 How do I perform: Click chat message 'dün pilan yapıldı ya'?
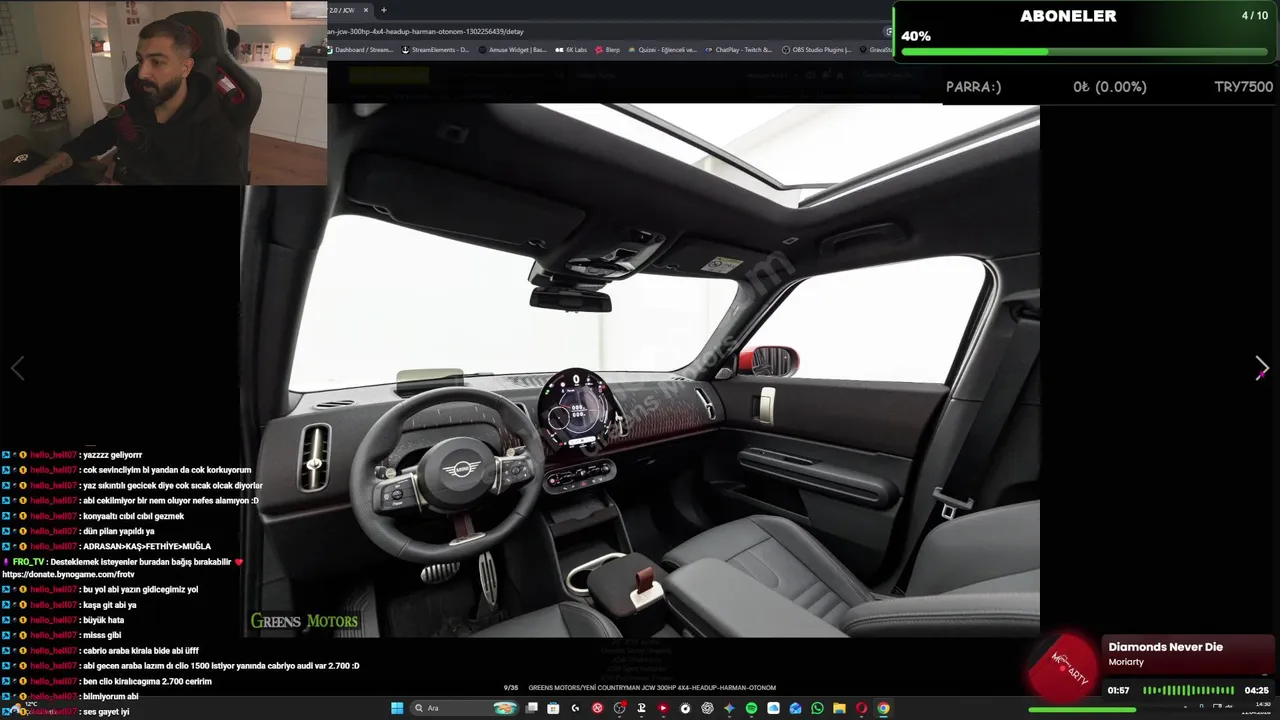click(x=118, y=531)
